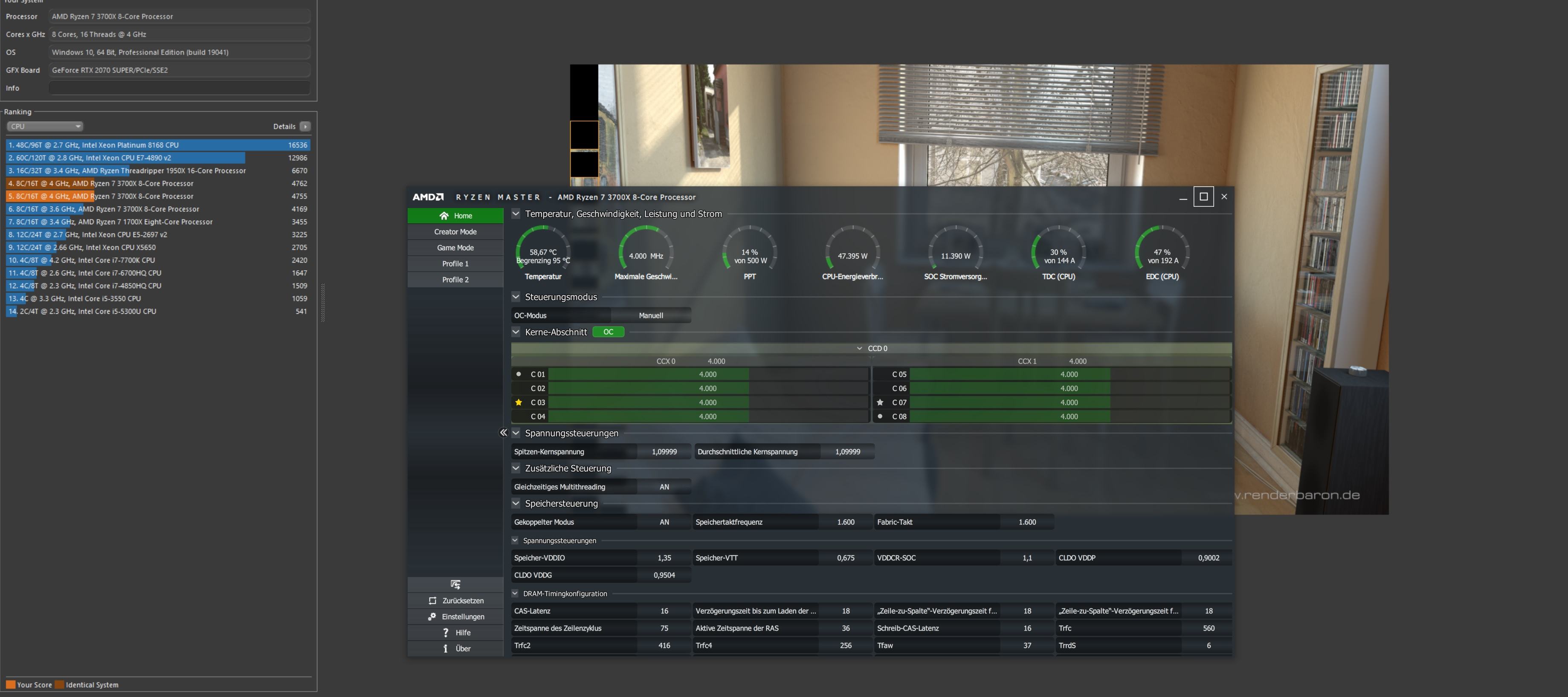Click the dot marker on core C 08
Image resolution: width=1568 pixels, height=697 pixels.
point(880,416)
